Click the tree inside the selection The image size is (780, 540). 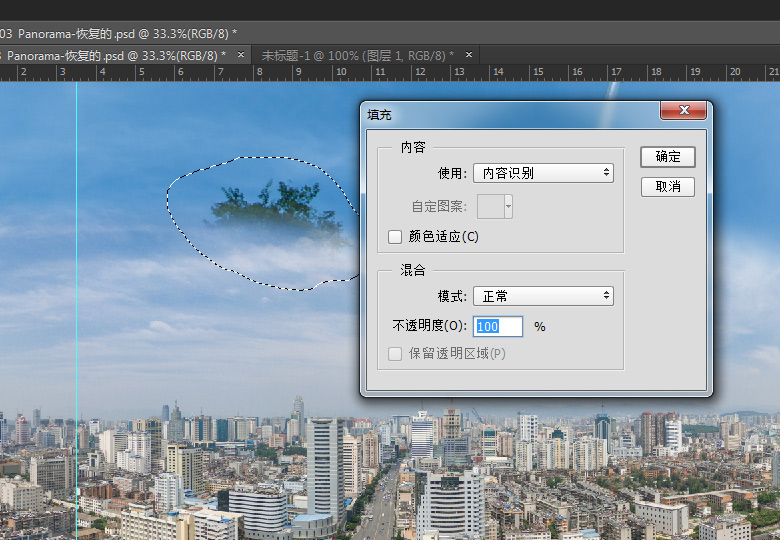277,210
